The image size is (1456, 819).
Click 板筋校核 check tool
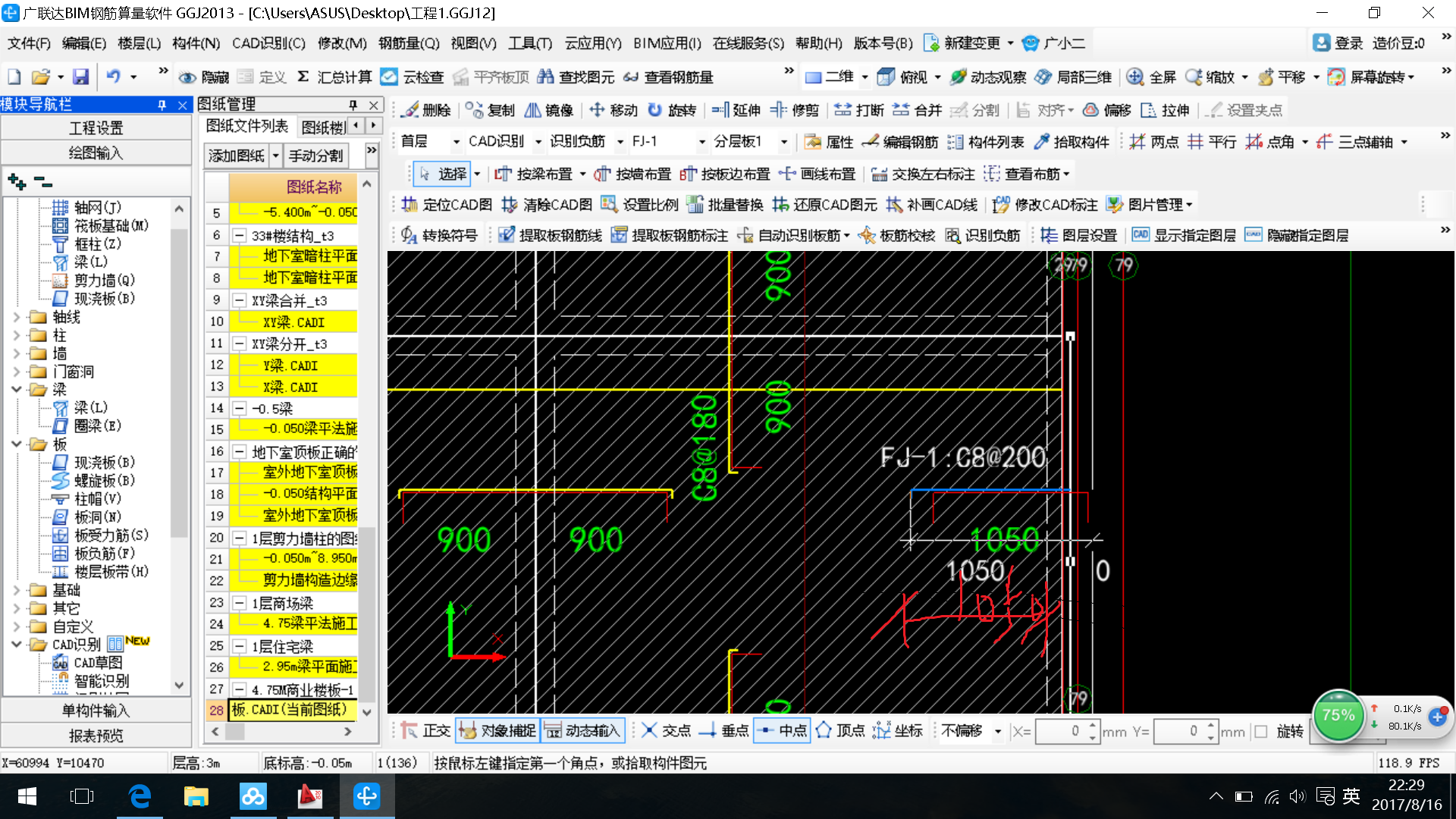(x=896, y=235)
